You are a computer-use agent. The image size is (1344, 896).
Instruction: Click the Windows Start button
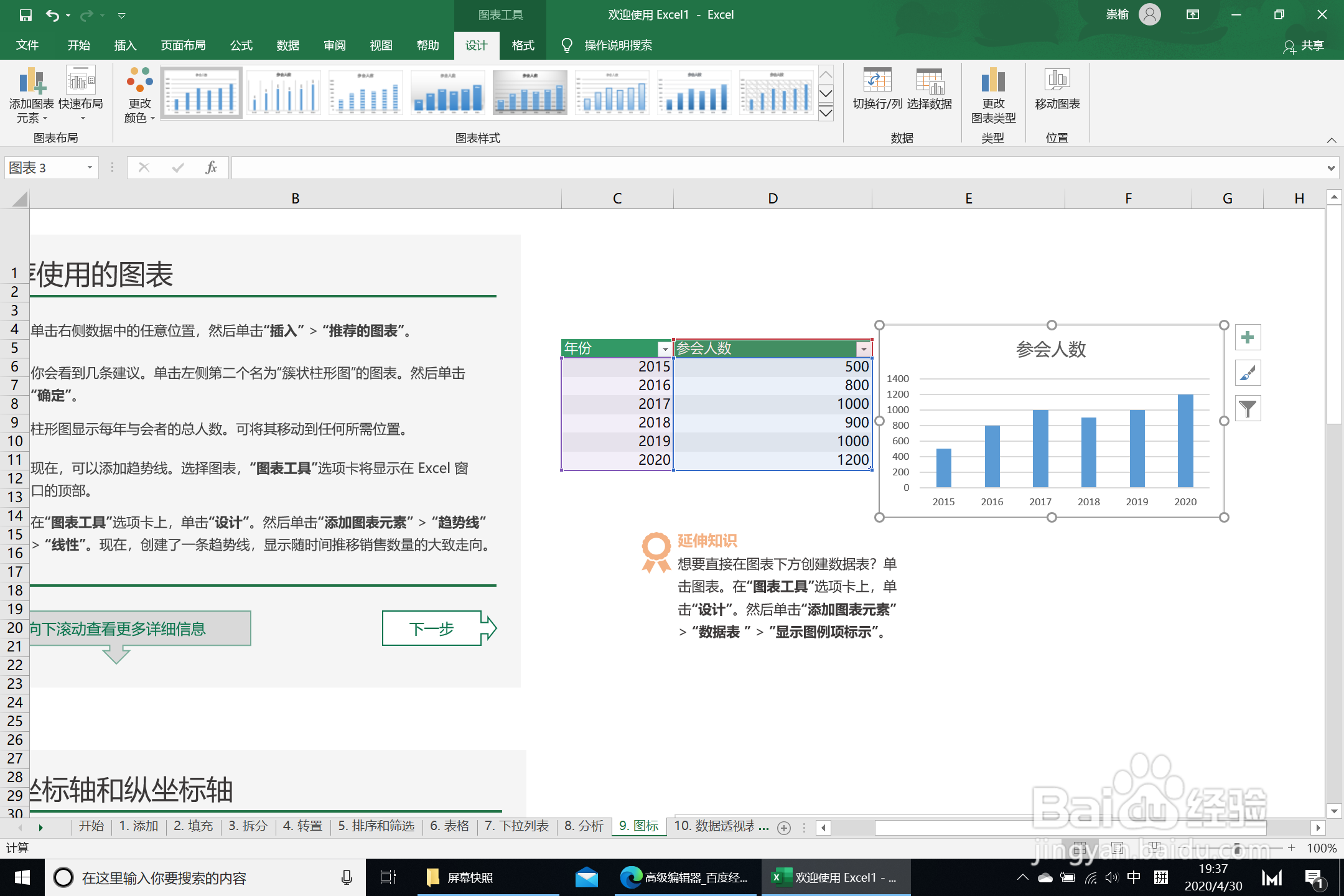(x=22, y=877)
